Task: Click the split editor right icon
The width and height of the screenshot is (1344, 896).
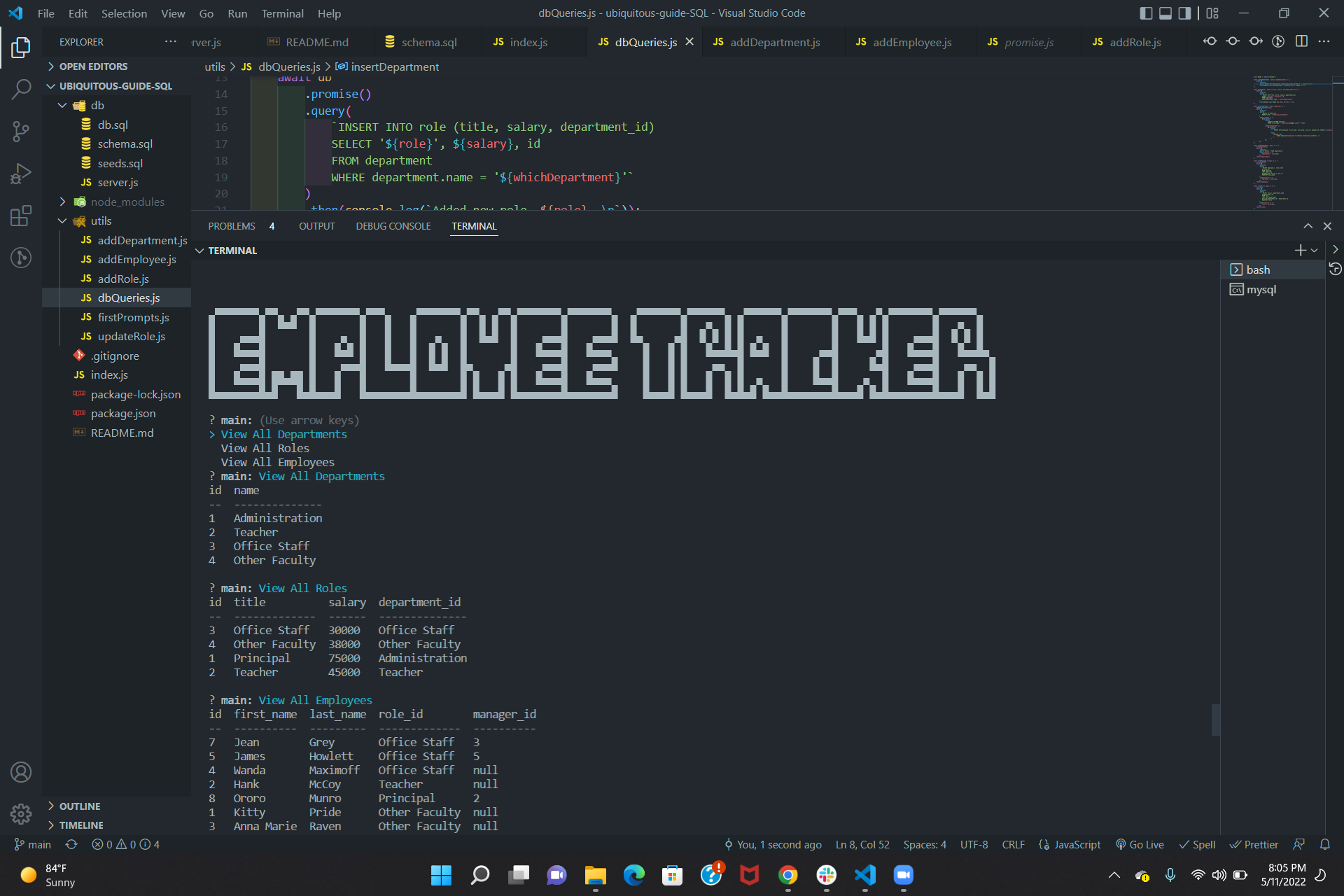Action: point(1301,42)
